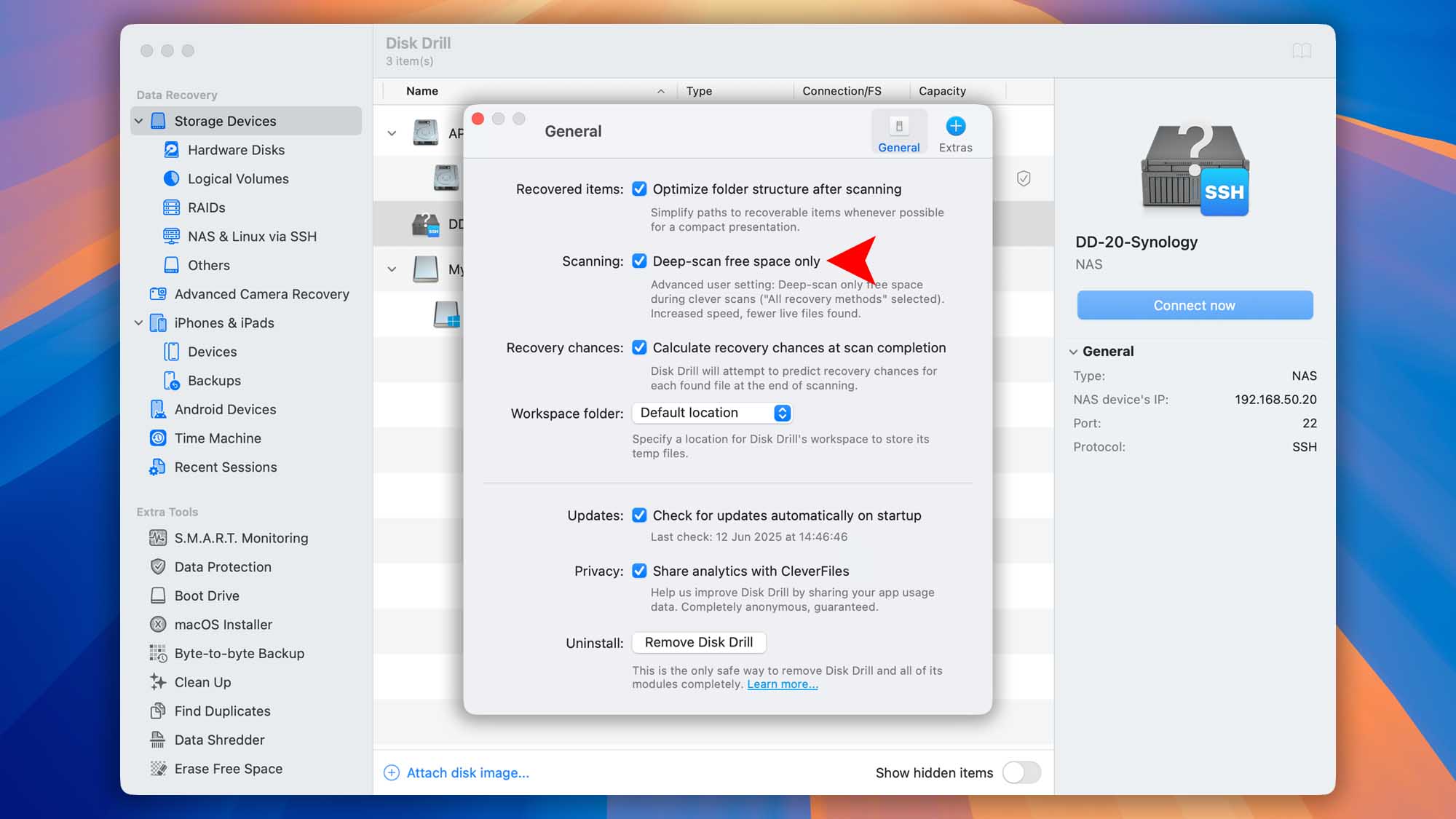The height and width of the screenshot is (819, 1456).
Task: Click the Logical Volumes pie icon
Action: [171, 178]
